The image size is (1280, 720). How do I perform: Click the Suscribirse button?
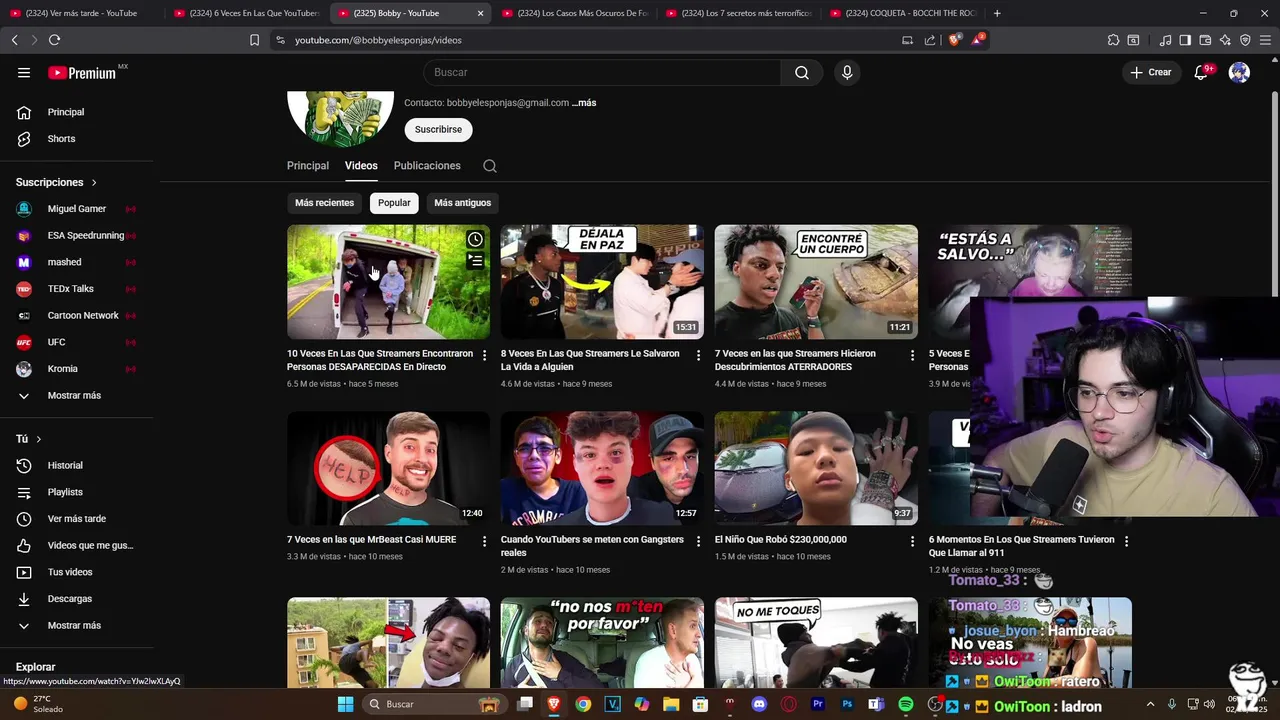click(x=438, y=130)
